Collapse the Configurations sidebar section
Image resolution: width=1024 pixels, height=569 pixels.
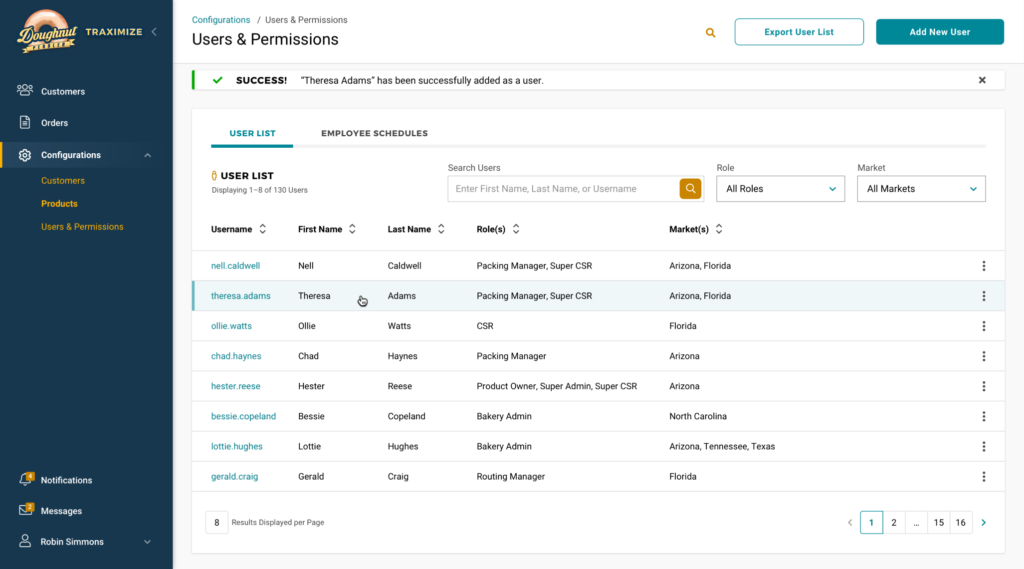(148, 155)
